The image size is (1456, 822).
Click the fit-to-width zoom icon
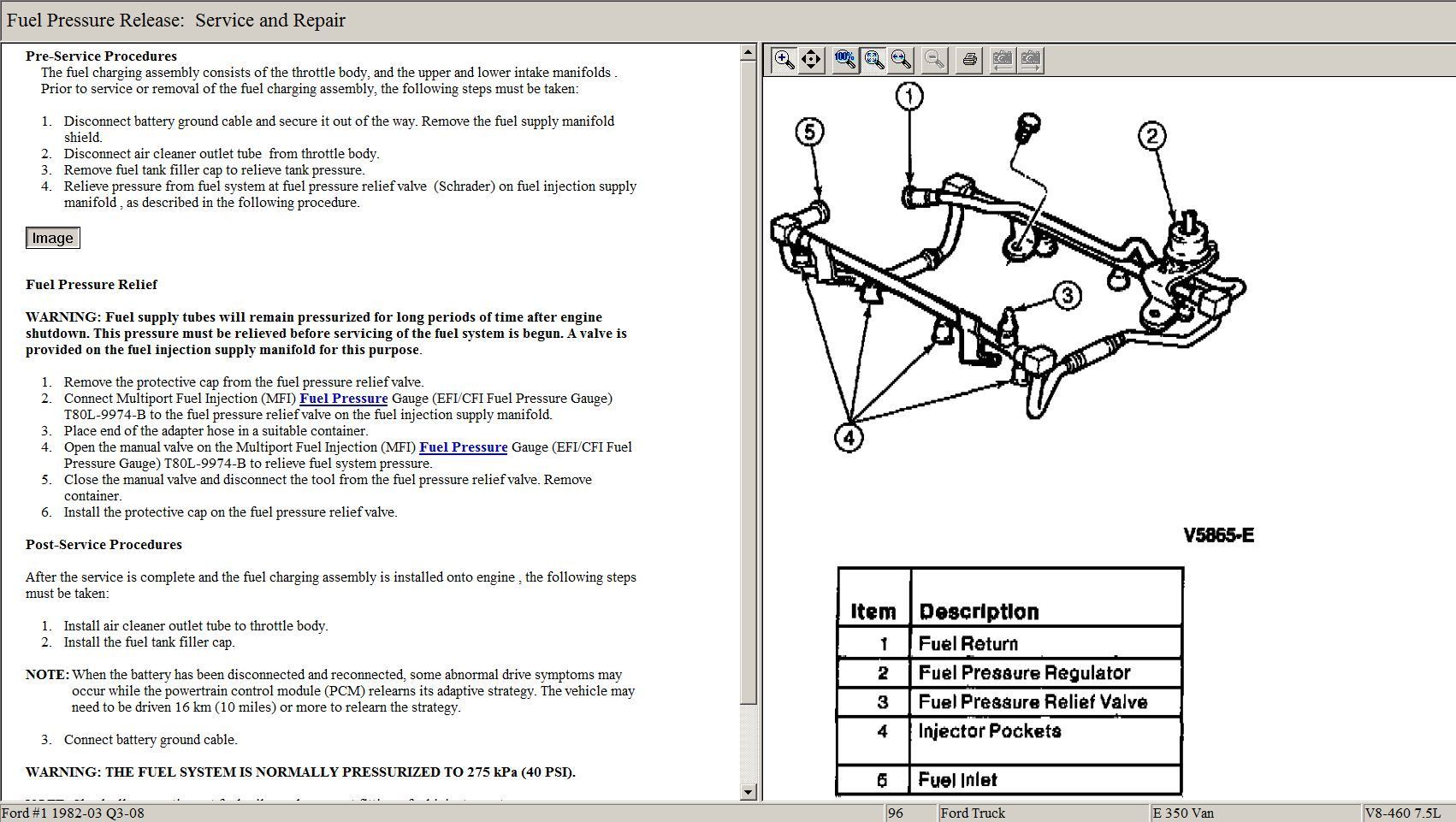click(901, 60)
